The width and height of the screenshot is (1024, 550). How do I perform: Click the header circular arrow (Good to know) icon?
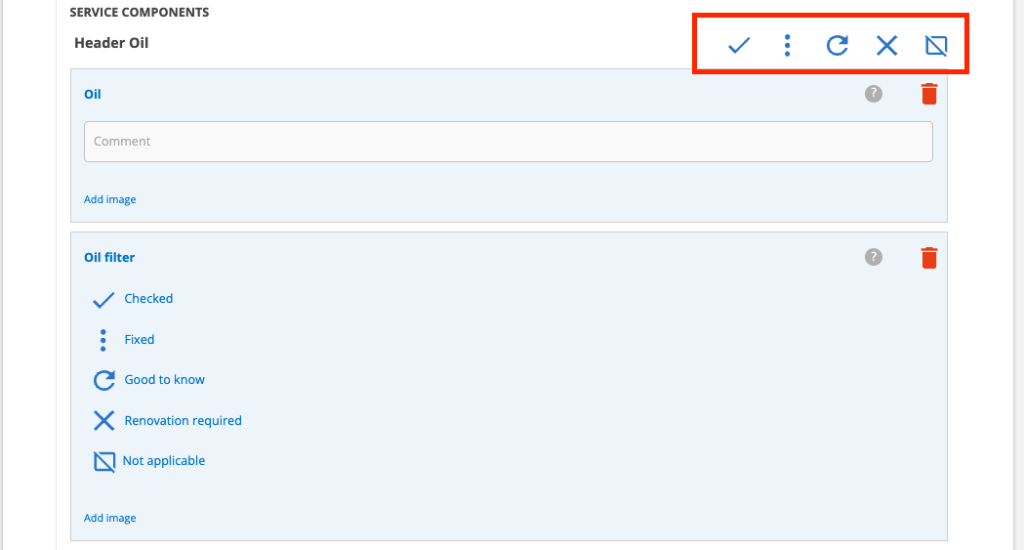pyautogui.click(x=837, y=45)
